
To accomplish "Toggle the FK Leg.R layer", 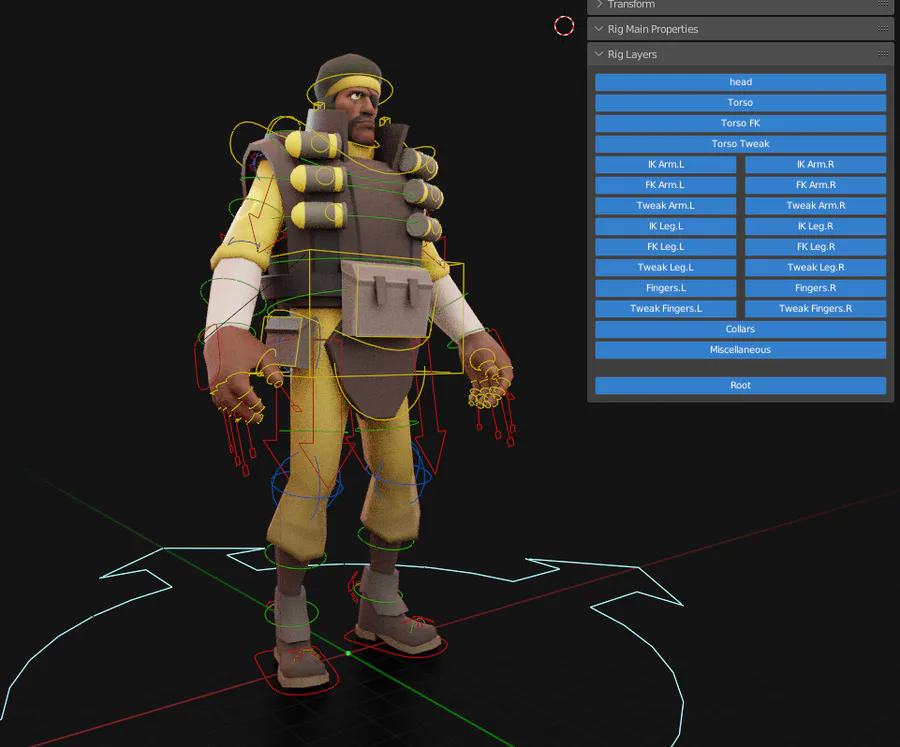I will coord(816,247).
